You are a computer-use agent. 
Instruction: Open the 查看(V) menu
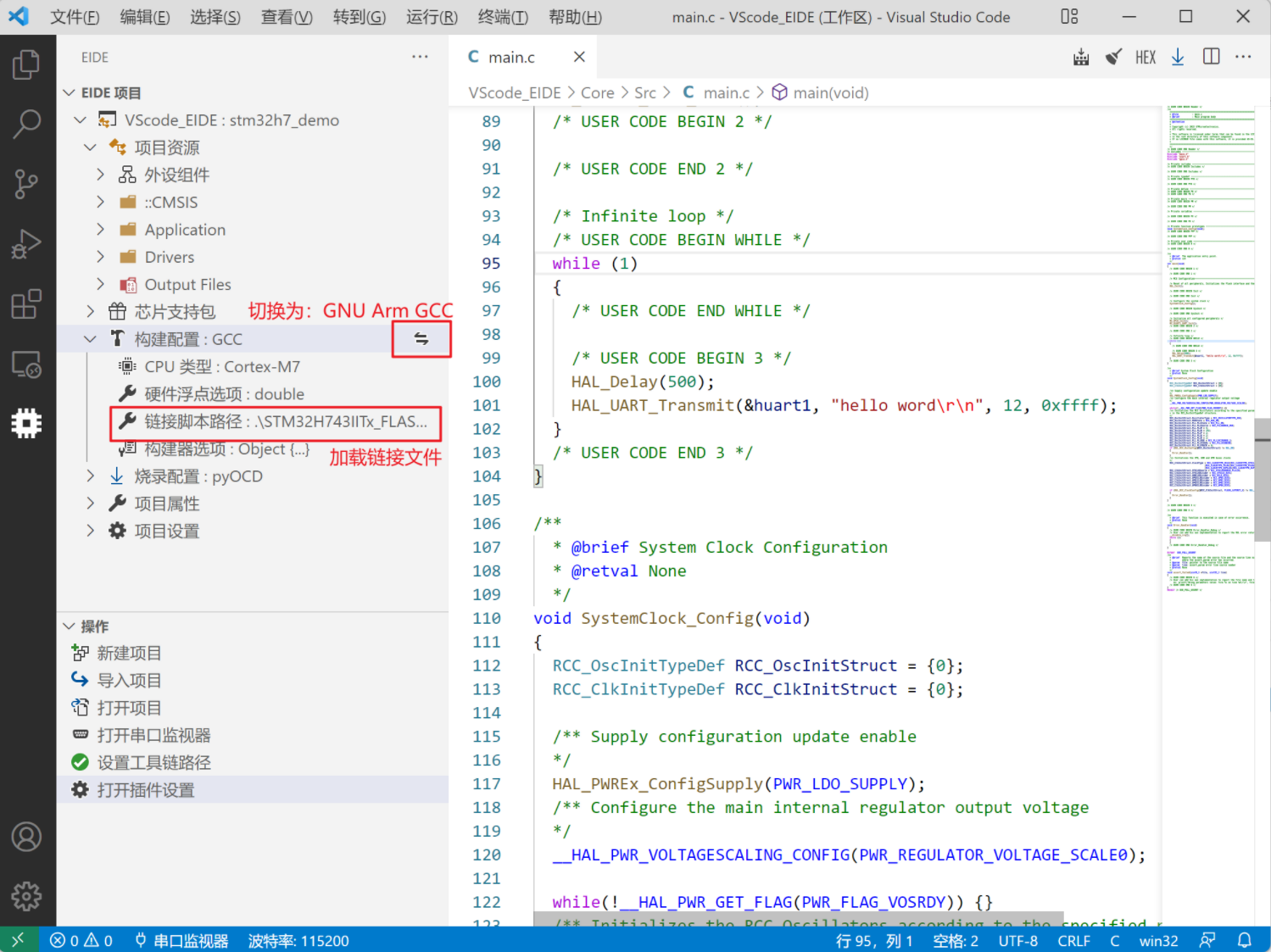pyautogui.click(x=287, y=17)
